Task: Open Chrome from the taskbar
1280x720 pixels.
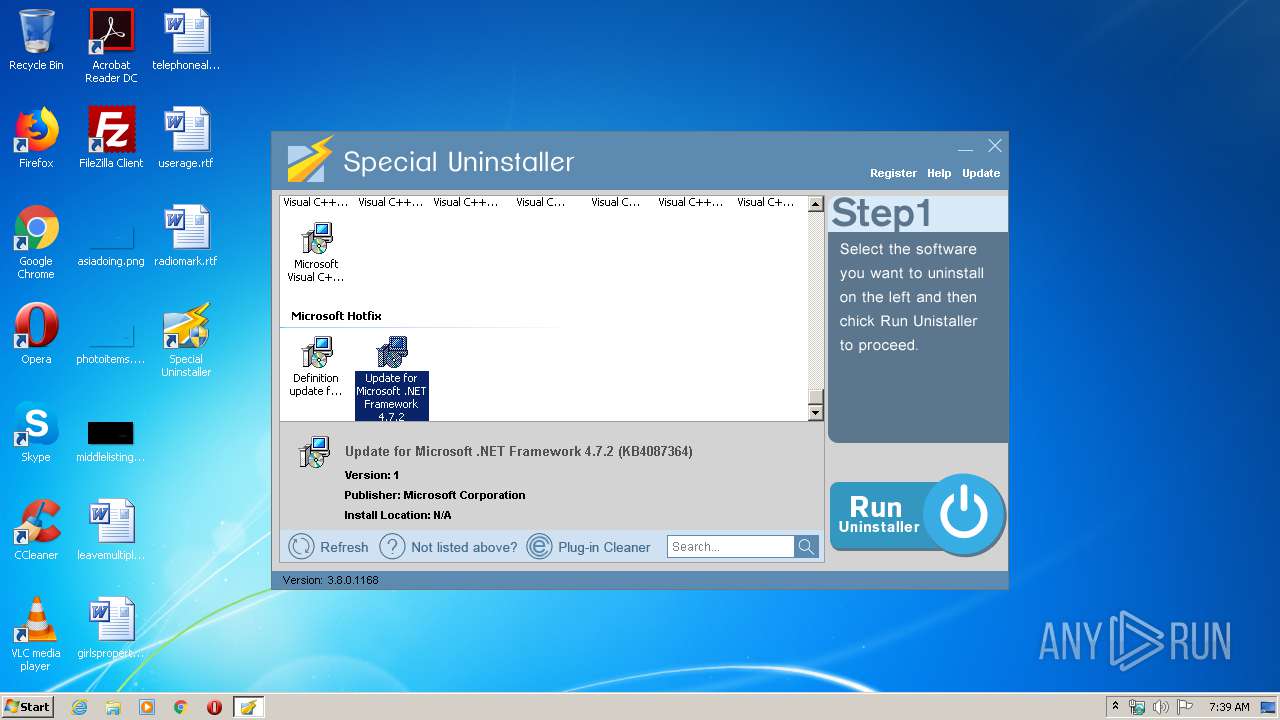Action: (x=181, y=707)
